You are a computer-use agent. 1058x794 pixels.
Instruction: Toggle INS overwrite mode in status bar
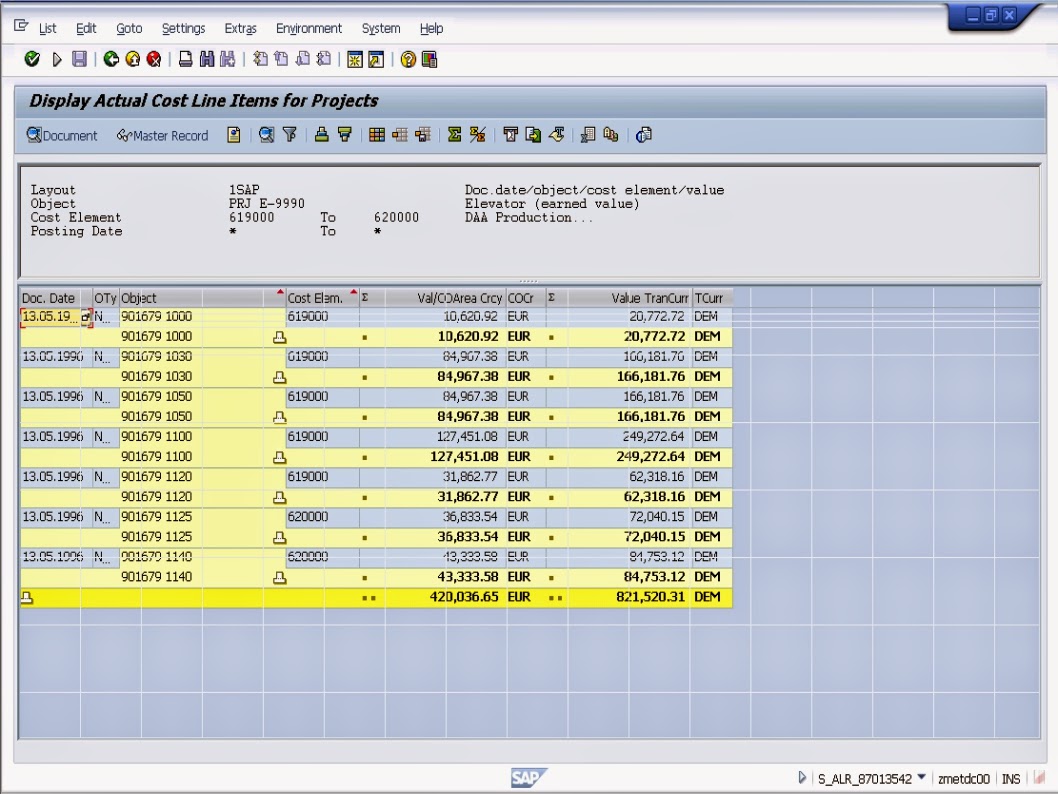pos(1010,778)
